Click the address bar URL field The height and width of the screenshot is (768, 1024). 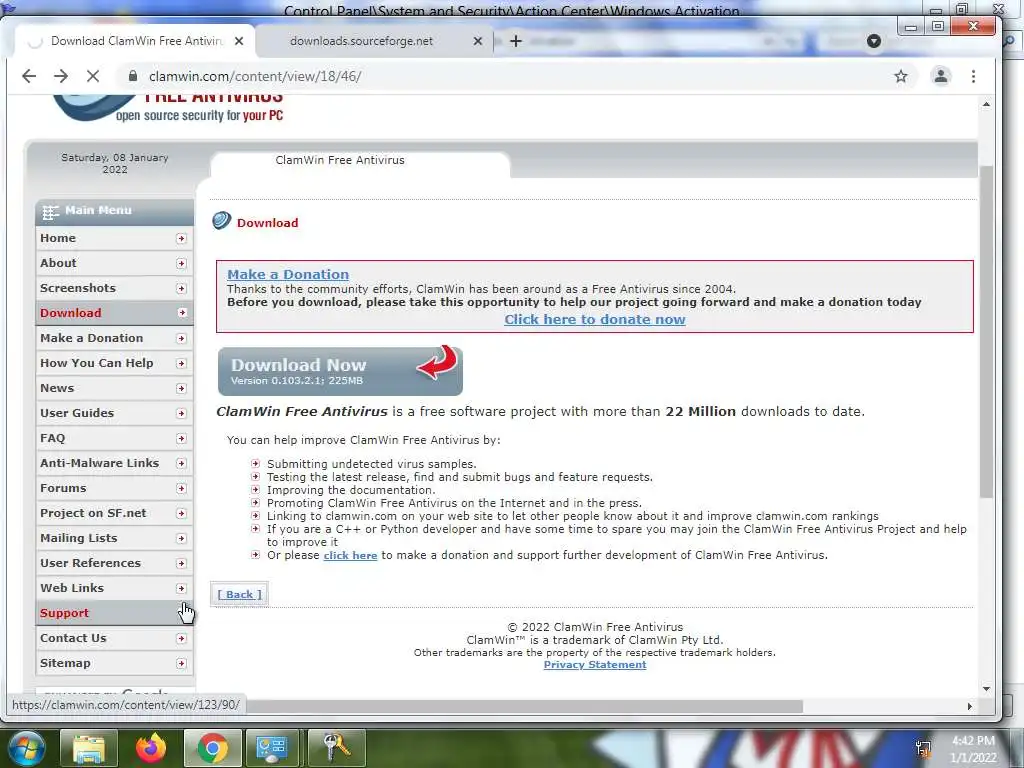click(x=509, y=76)
